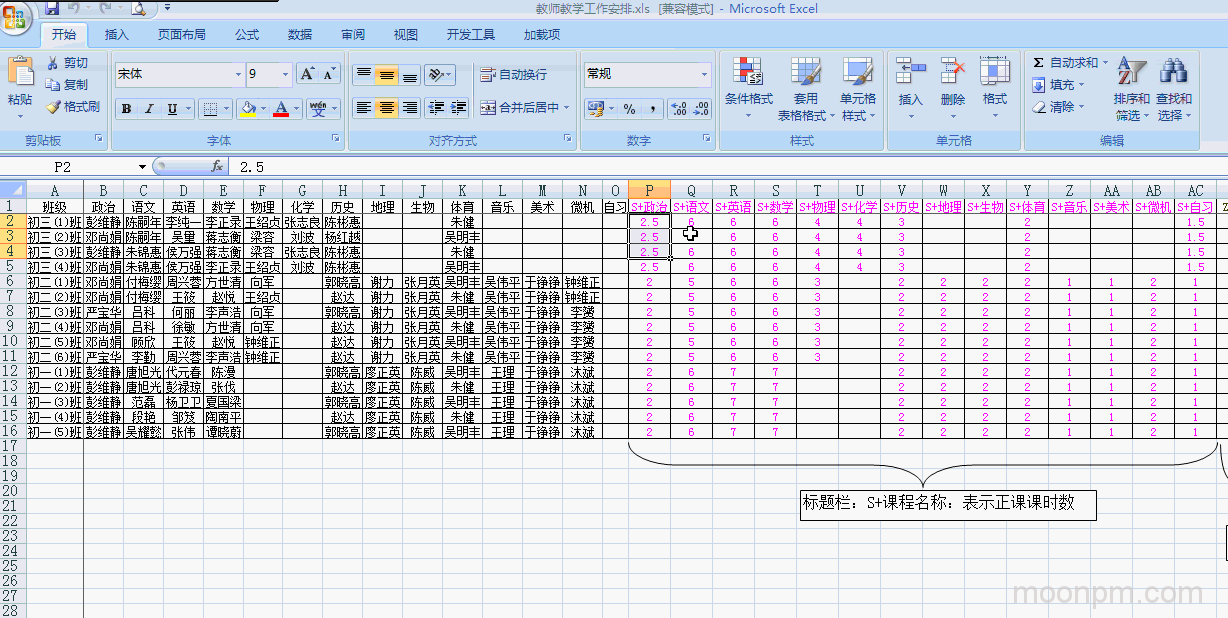Click the Format (格式) cells icon
The width and height of the screenshot is (1228, 618).
click(x=995, y=72)
